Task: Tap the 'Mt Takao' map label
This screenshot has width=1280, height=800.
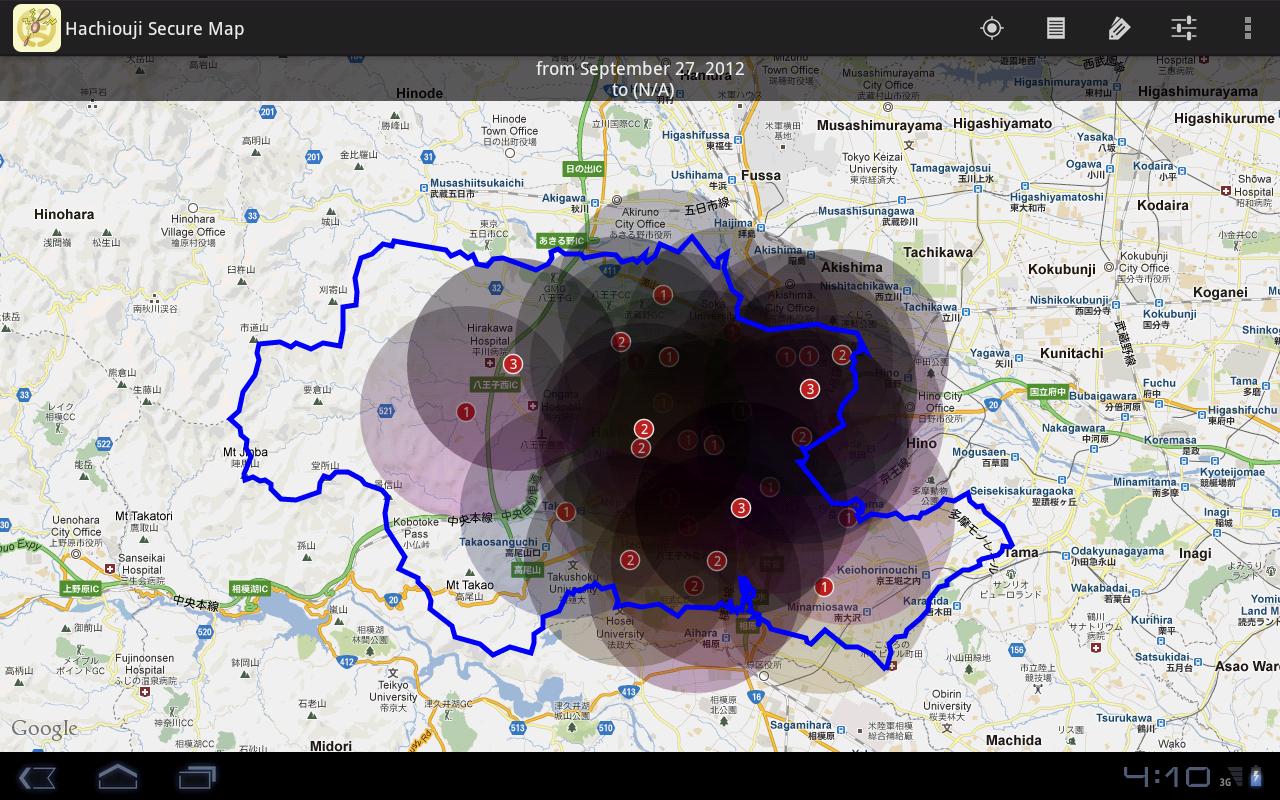Action: click(x=470, y=585)
